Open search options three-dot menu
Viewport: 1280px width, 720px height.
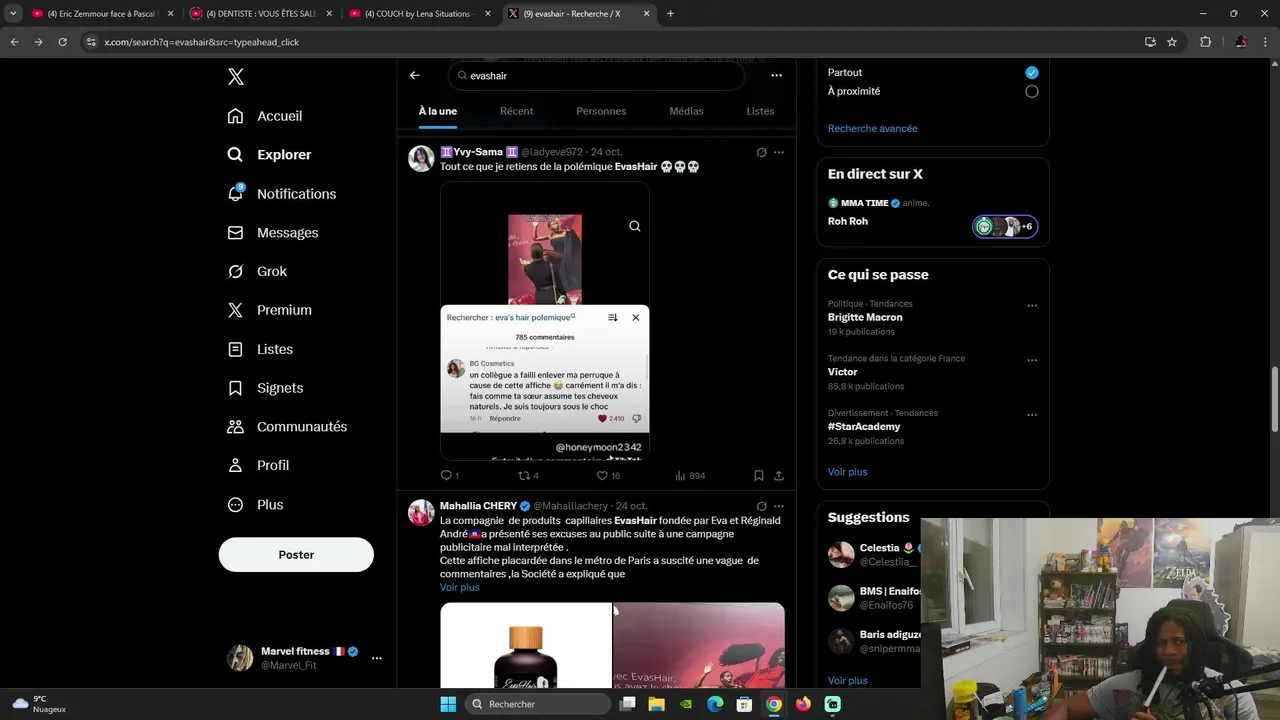coord(776,75)
